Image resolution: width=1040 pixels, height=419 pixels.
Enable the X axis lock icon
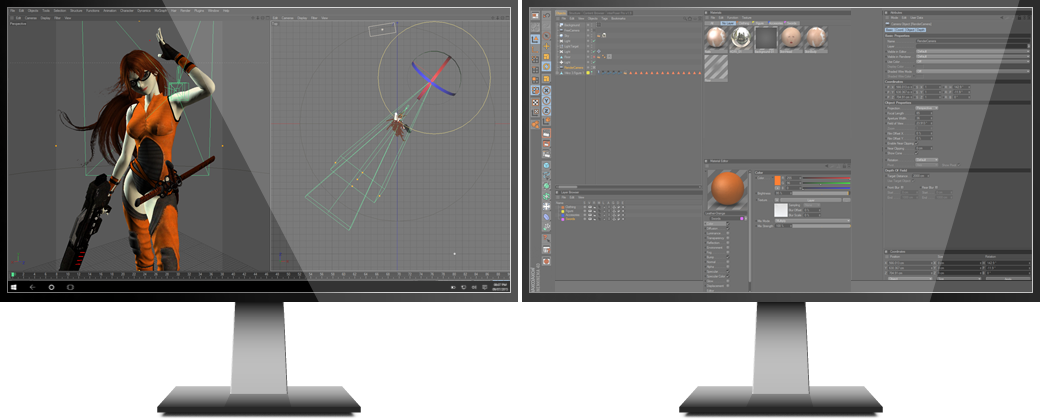pyautogui.click(x=547, y=90)
